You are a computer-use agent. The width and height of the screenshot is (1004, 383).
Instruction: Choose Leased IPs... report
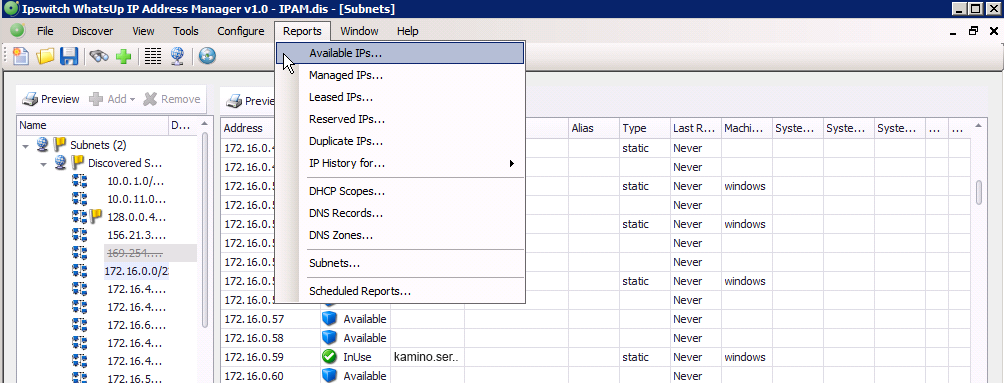400,97
